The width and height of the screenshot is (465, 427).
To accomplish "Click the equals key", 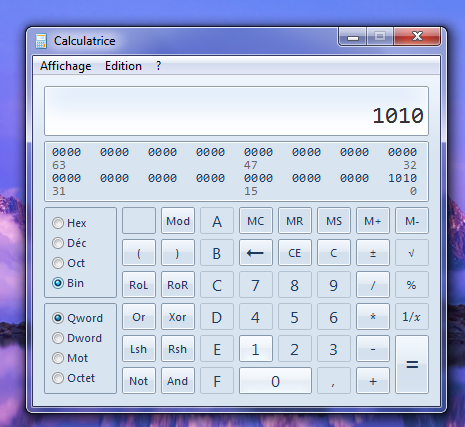I will click(x=412, y=364).
